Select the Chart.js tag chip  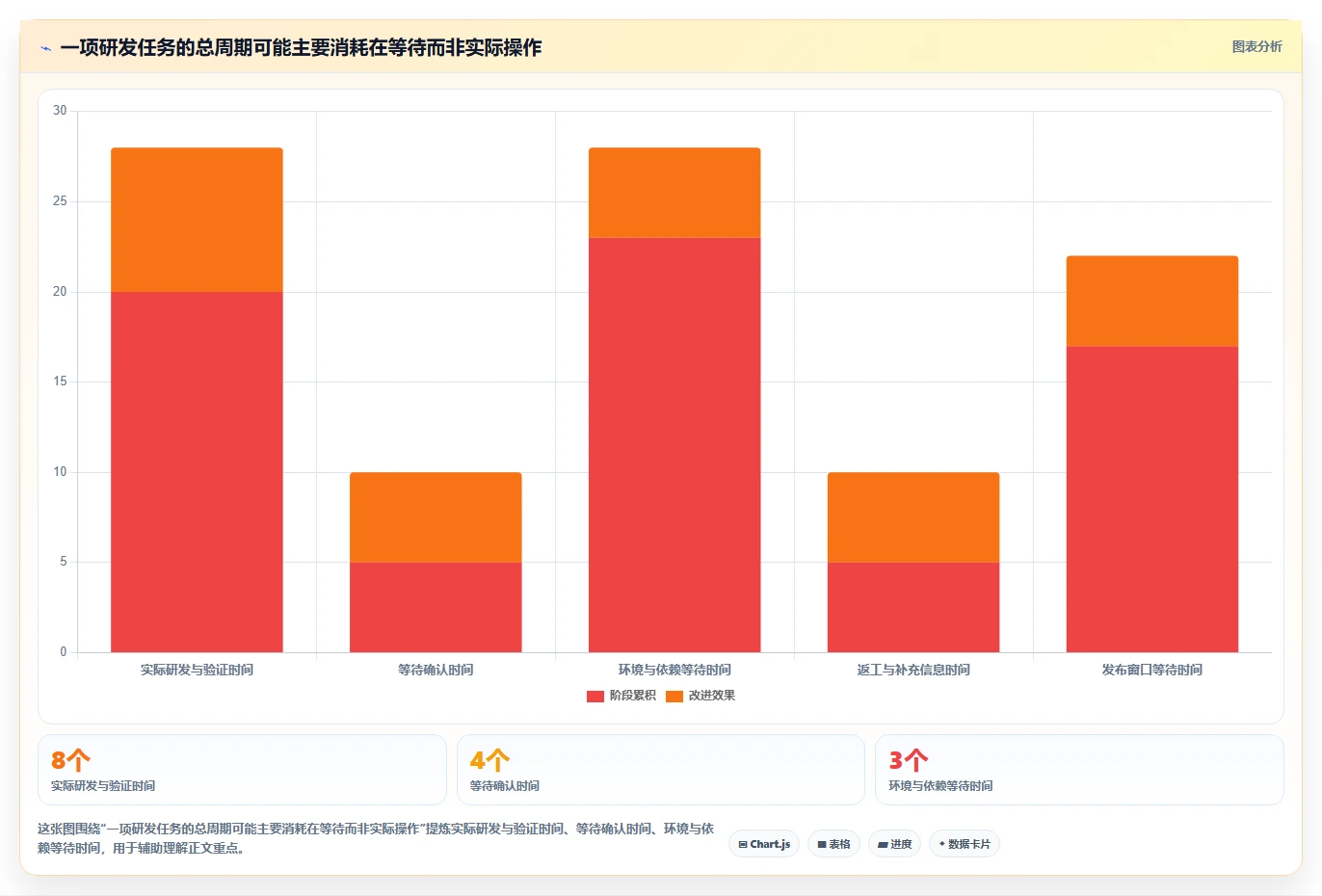click(764, 844)
